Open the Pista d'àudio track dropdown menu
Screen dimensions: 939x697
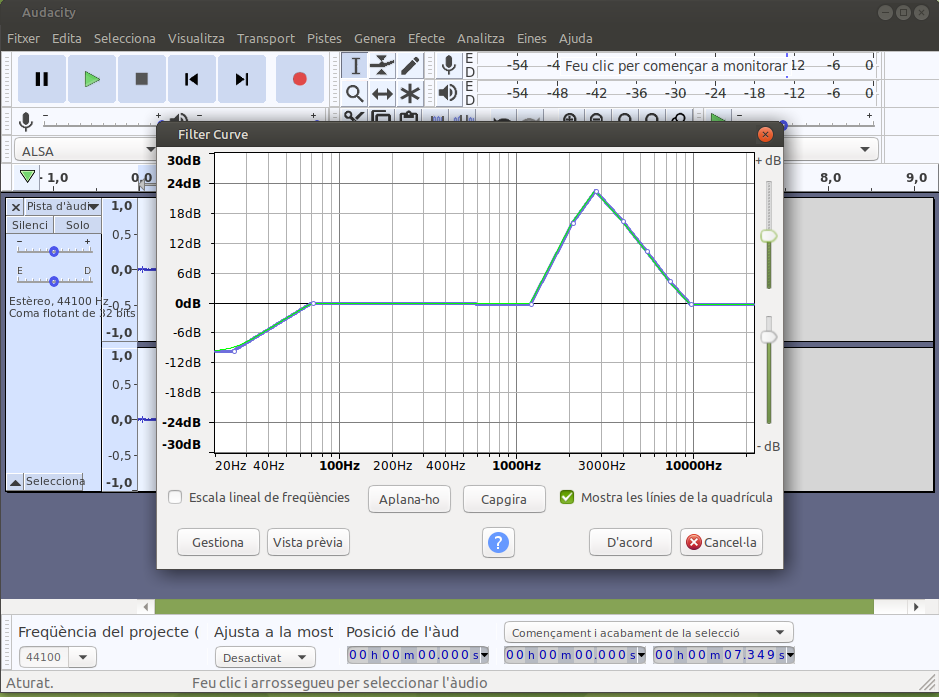62,207
